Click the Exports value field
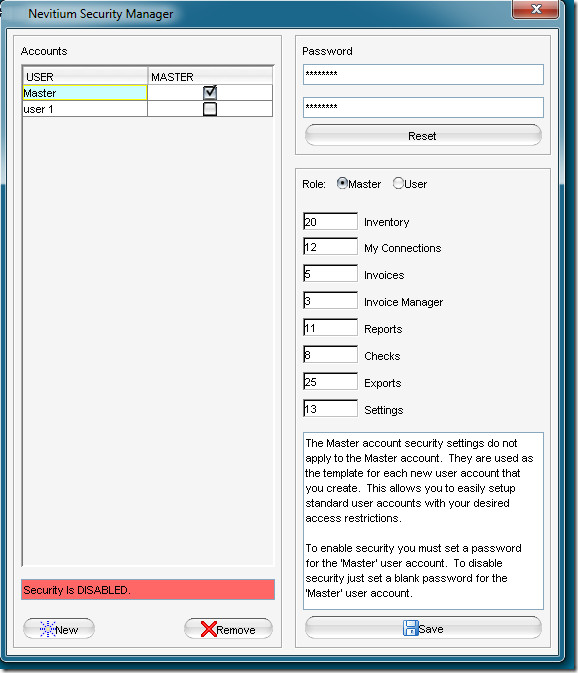The width and height of the screenshot is (578, 673). click(x=330, y=382)
